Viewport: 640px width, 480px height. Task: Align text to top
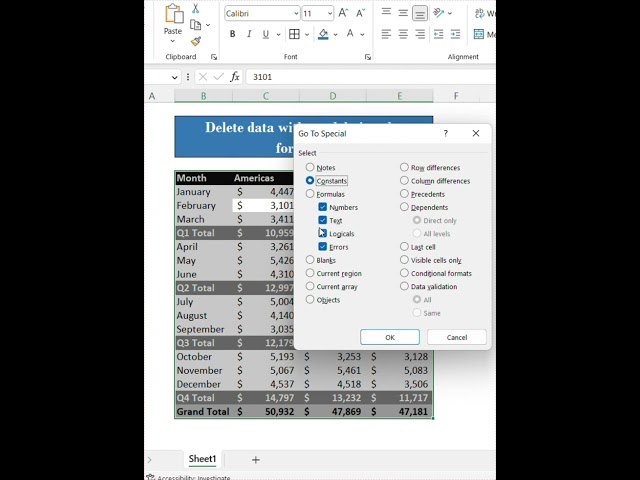(386, 13)
